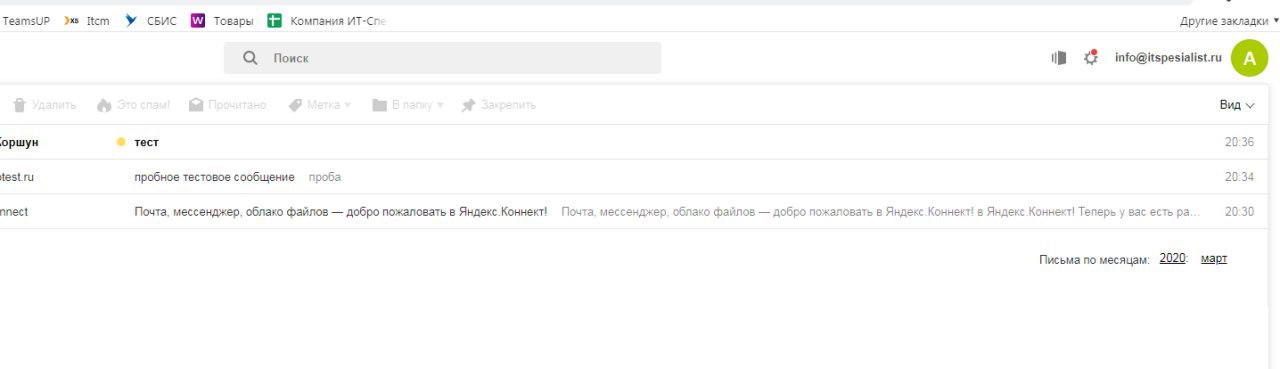The width and height of the screenshot is (1280, 369).
Task: Open the Itcm bookmark icon
Action: (71, 21)
